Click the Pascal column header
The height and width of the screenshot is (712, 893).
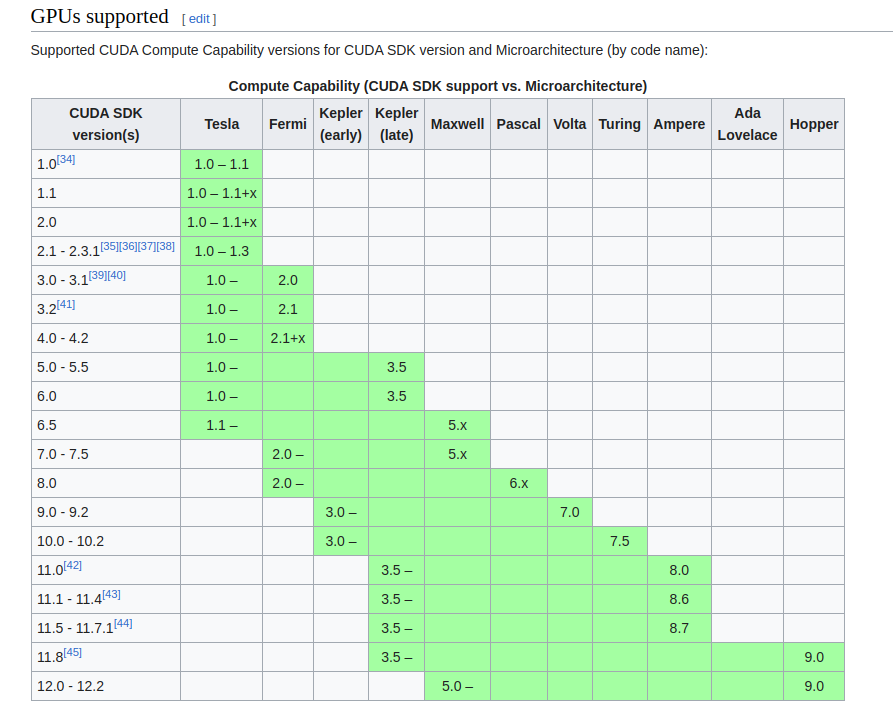[x=518, y=124]
